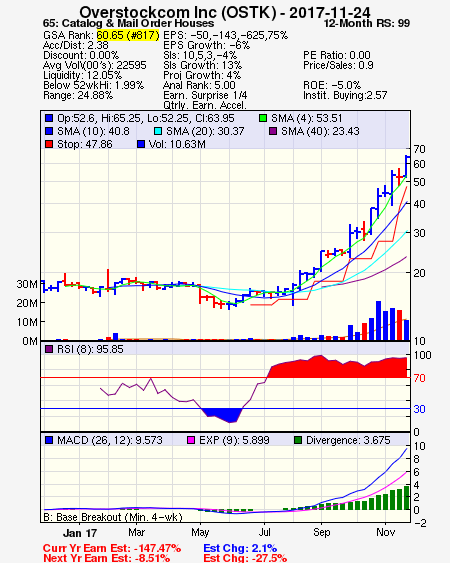
Task: Click the 'Stop: 47.86' legend text
Action: [x=85, y=144]
